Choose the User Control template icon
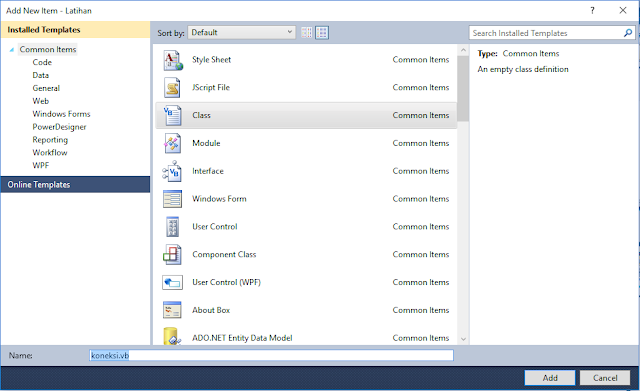The height and width of the screenshot is (391, 640). pyautogui.click(x=172, y=227)
